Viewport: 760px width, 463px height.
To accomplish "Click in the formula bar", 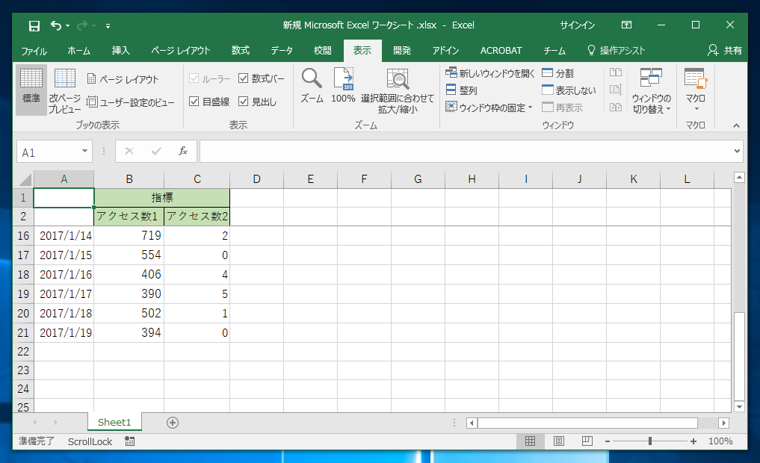I will click(465, 152).
